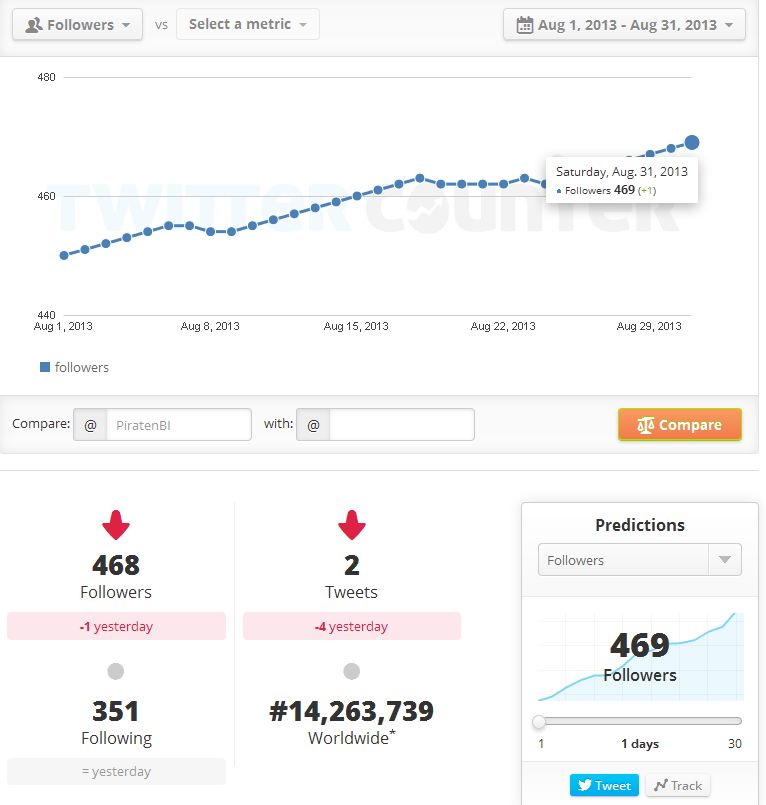Click the #14,263,739 Worldwide rank
This screenshot has width=766, height=805.
click(x=351, y=711)
